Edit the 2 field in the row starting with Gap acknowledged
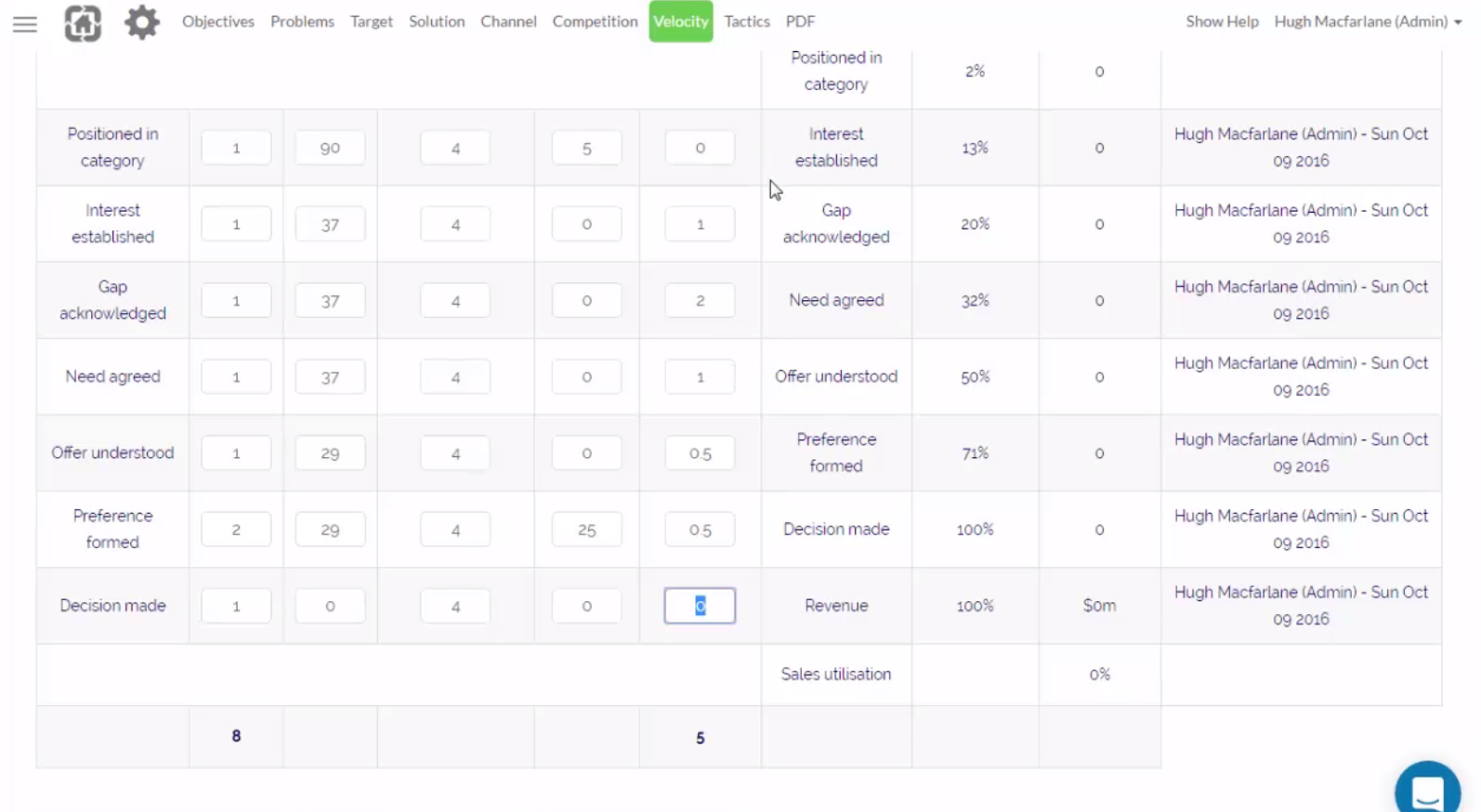Viewport: 1481px width, 812px height. 700,300
